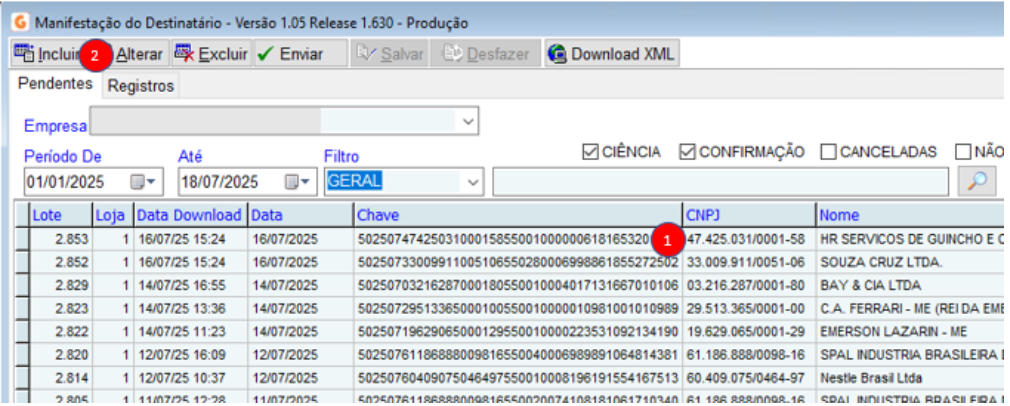Sort by the Nome column header

912,215
